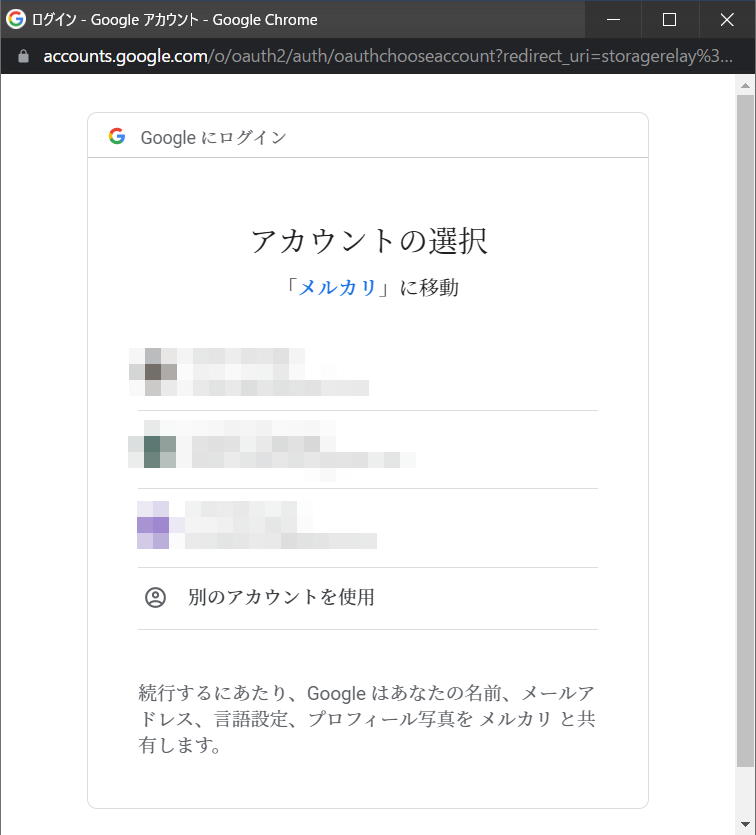The image size is (756, 835).
Task: Click the padlock site security icon
Action: (x=23, y=56)
